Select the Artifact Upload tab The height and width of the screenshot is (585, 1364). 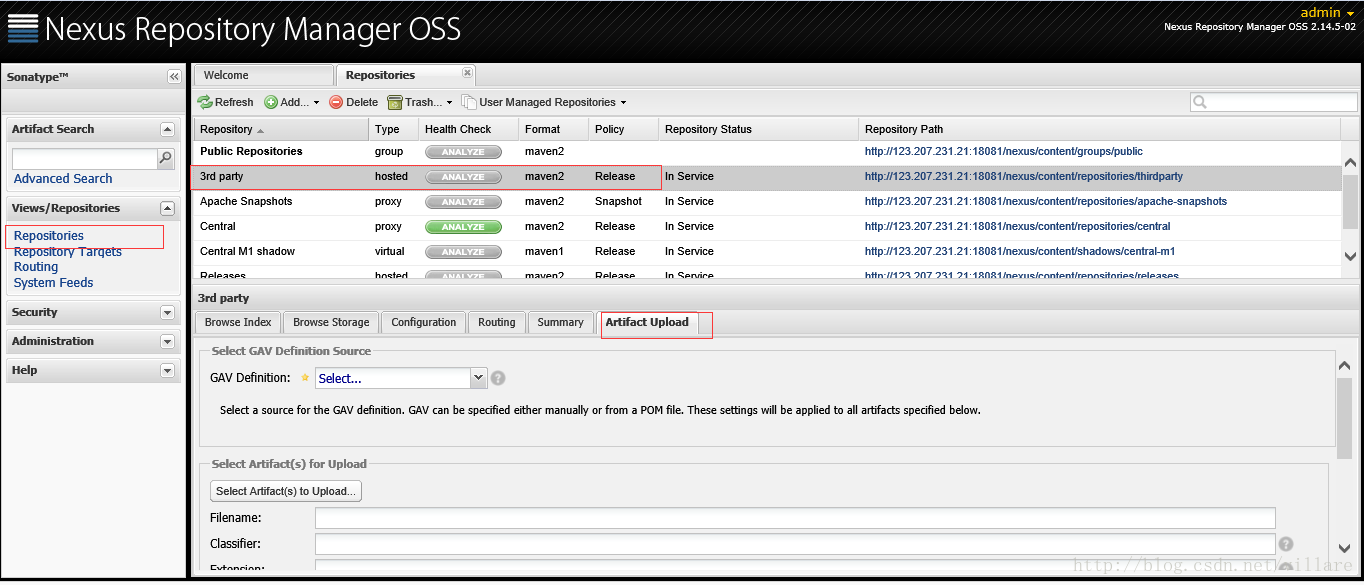(x=647, y=322)
